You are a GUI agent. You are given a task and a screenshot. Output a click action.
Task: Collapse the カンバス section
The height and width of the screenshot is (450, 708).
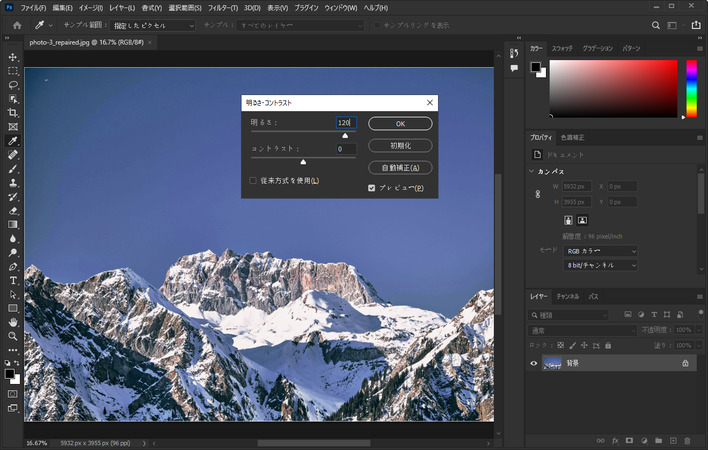[x=531, y=172]
